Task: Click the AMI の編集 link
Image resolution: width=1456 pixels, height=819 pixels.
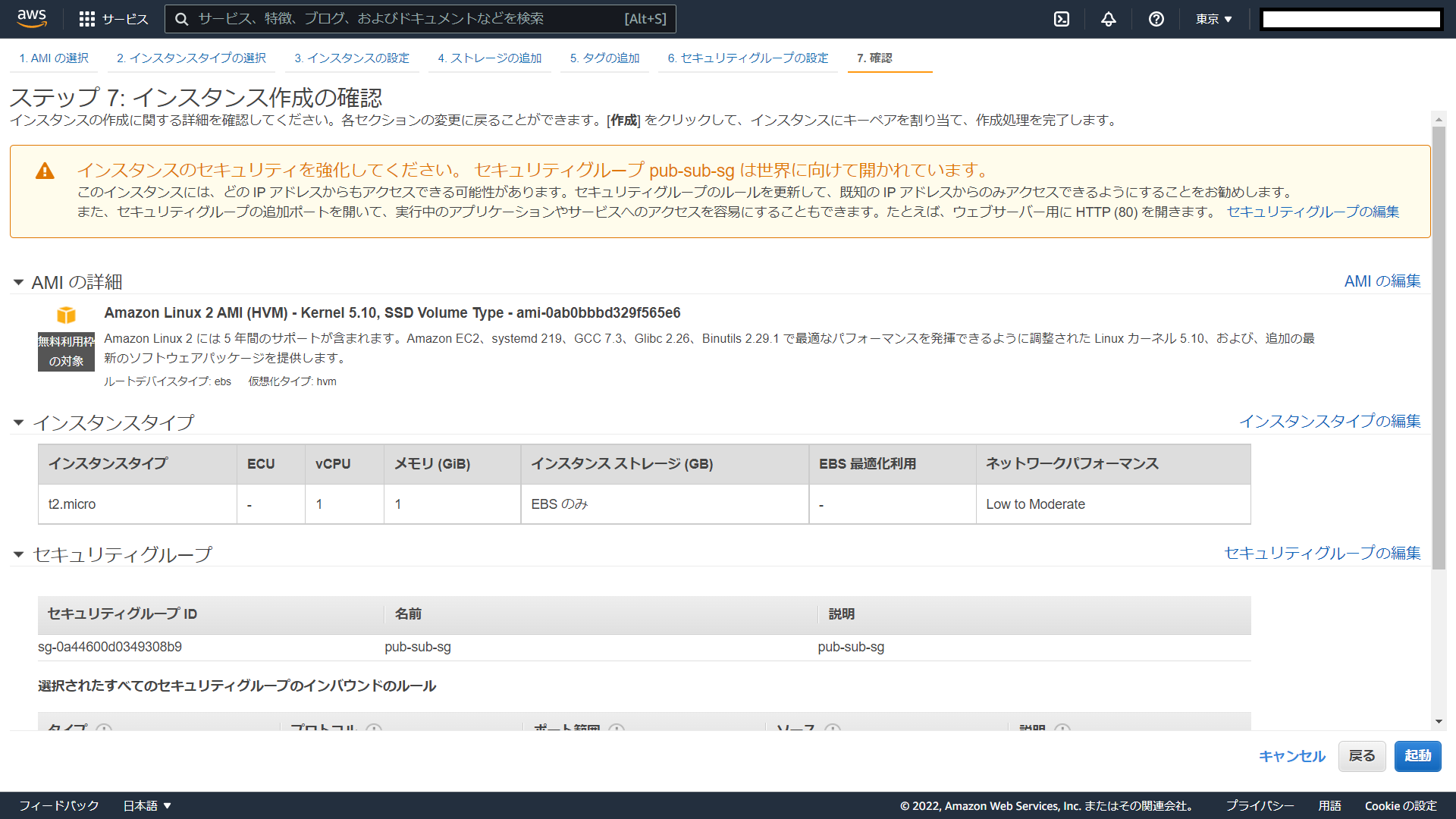Action: pyautogui.click(x=1382, y=281)
